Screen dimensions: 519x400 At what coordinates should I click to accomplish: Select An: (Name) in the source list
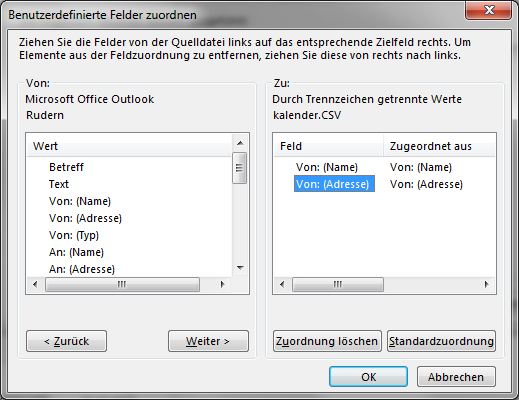tap(76, 252)
